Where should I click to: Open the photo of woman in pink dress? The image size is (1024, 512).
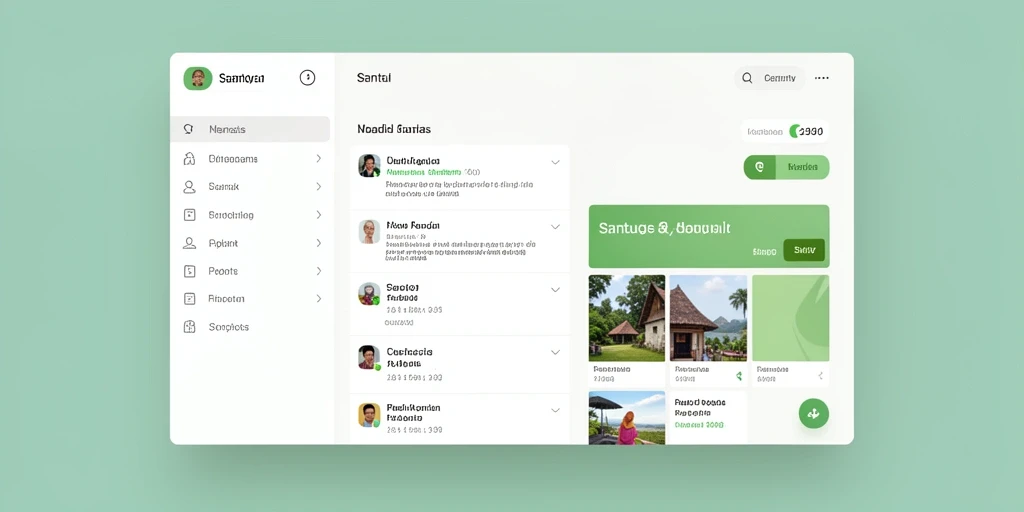[627, 418]
